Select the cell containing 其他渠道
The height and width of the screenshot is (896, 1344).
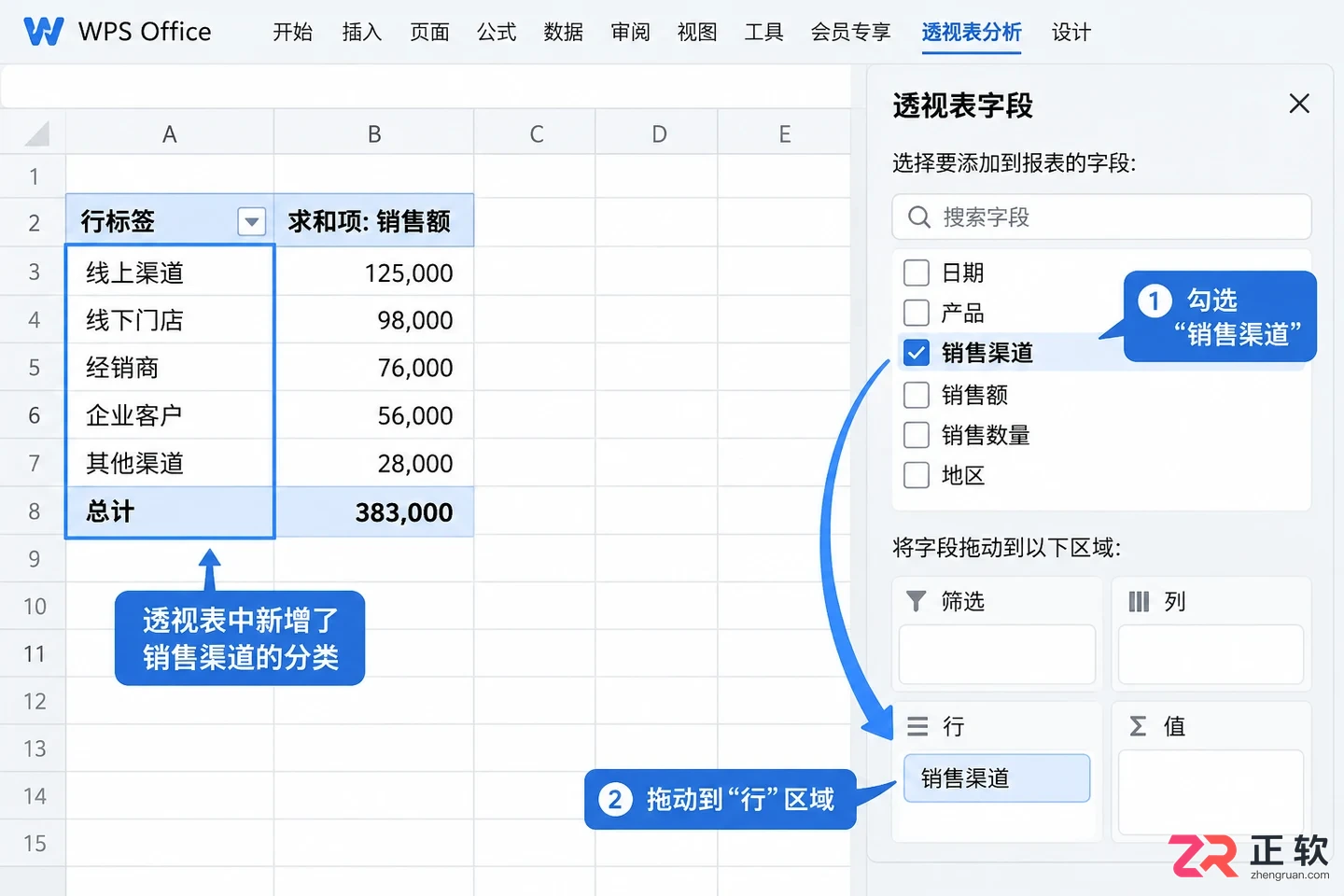click(x=170, y=463)
